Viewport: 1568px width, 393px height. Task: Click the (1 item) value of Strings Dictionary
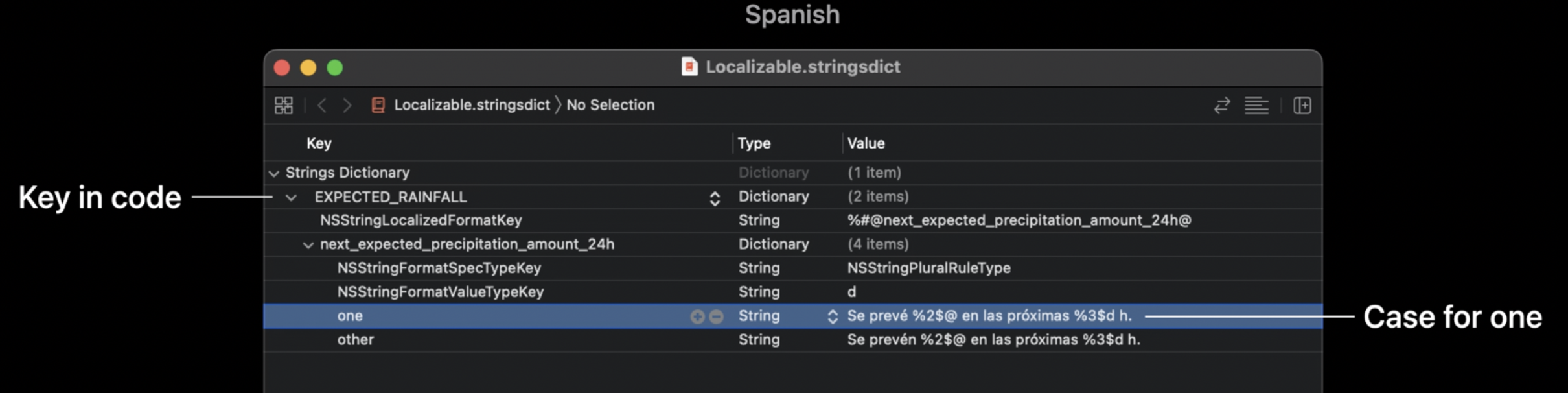(x=874, y=173)
